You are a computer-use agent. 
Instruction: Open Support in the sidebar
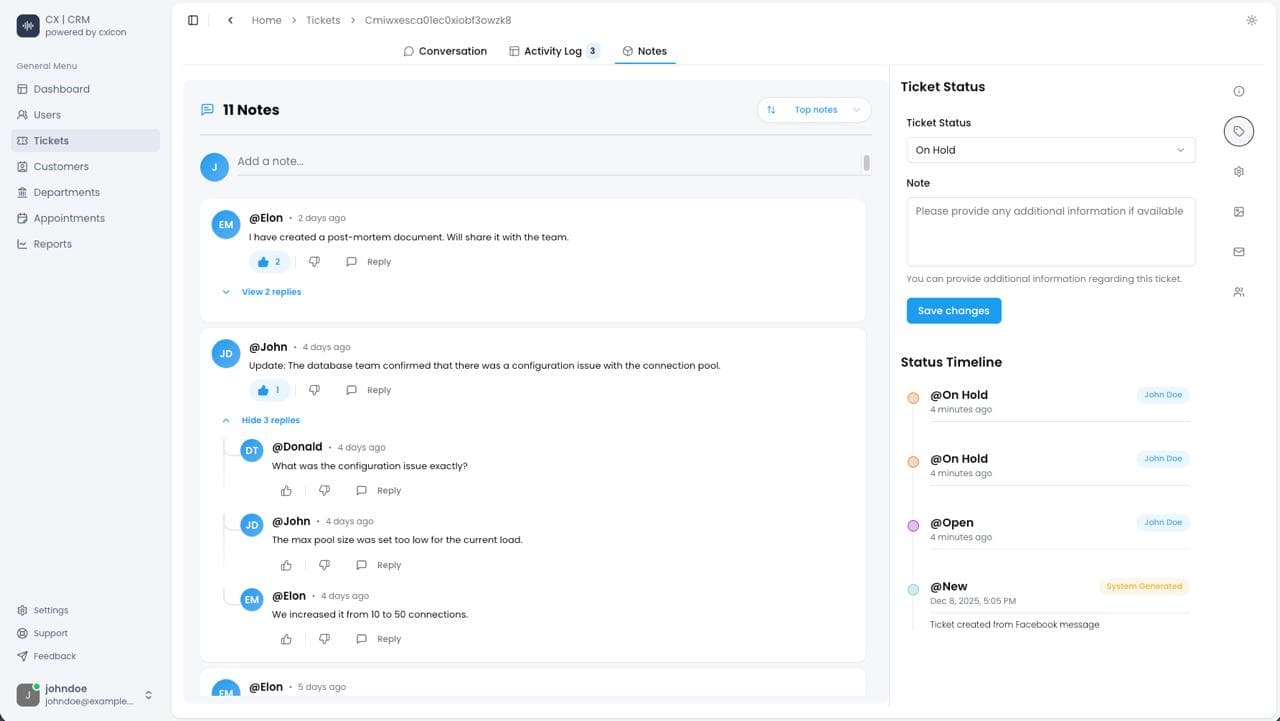[x=43, y=633]
